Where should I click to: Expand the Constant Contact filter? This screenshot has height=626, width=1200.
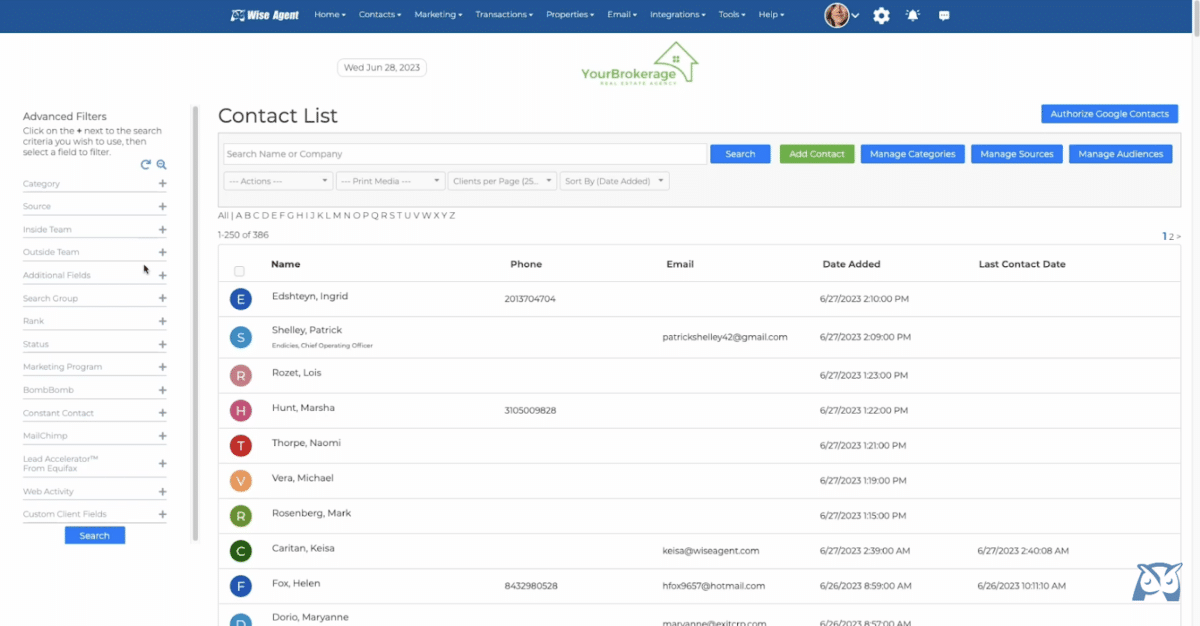click(x=162, y=414)
